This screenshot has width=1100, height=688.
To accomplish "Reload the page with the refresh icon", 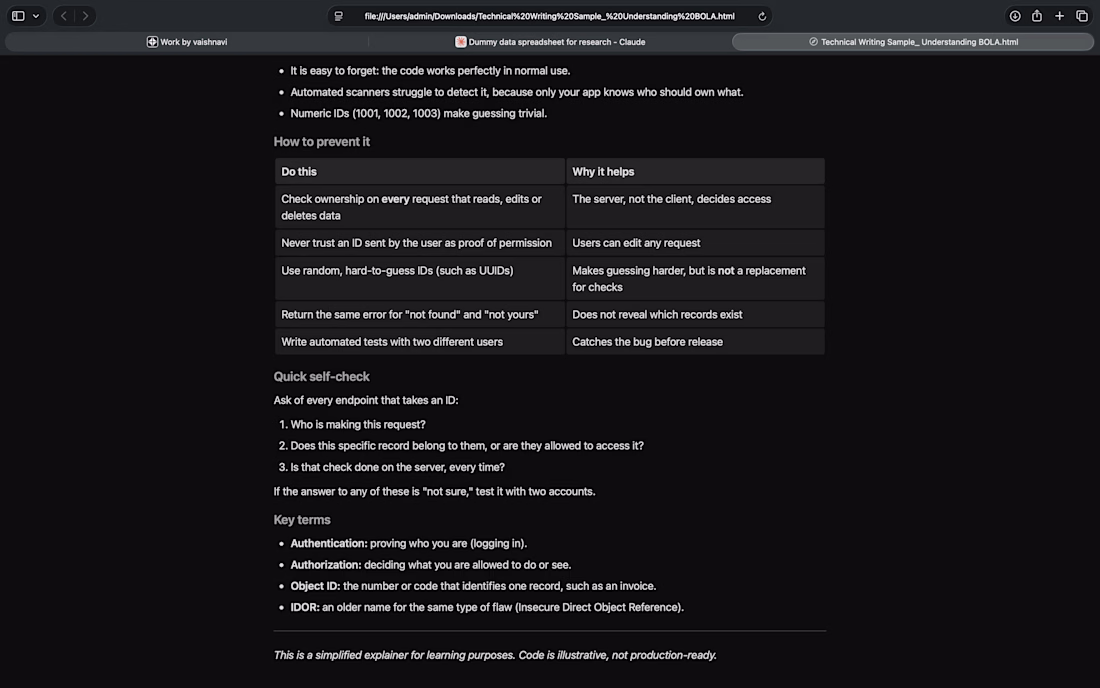I will [x=762, y=16].
